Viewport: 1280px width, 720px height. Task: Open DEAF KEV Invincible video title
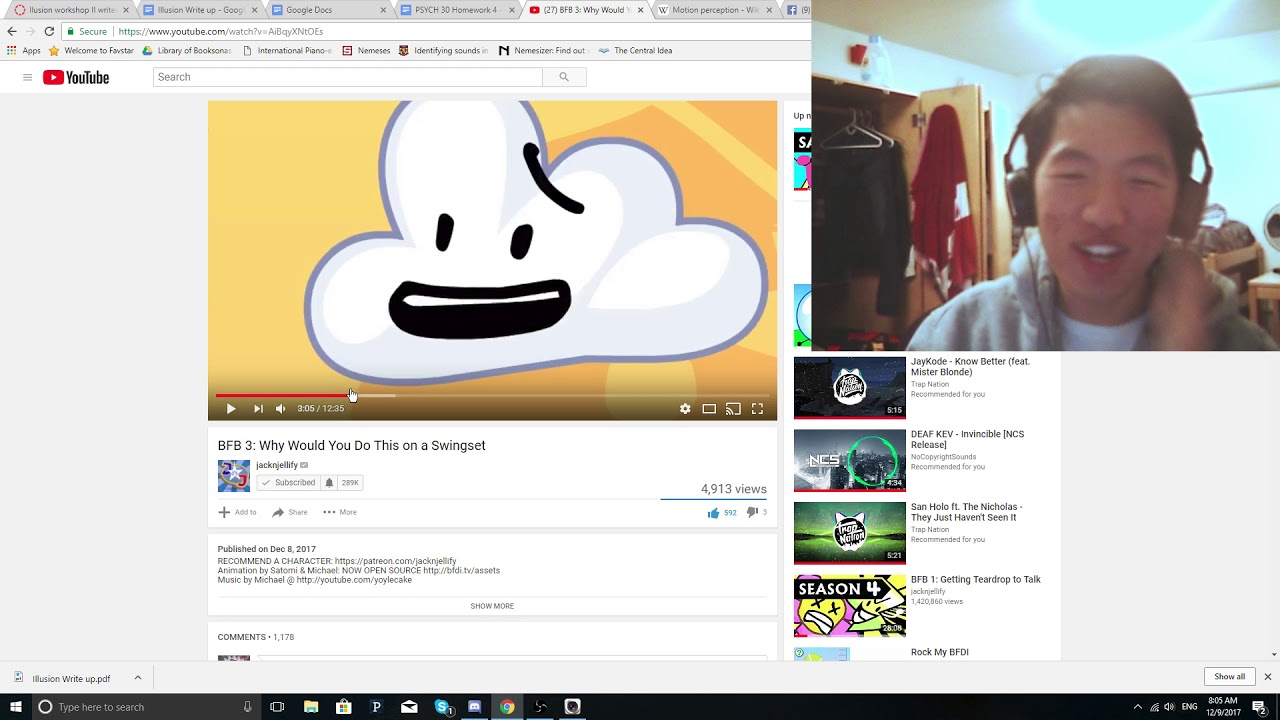[x=967, y=439]
